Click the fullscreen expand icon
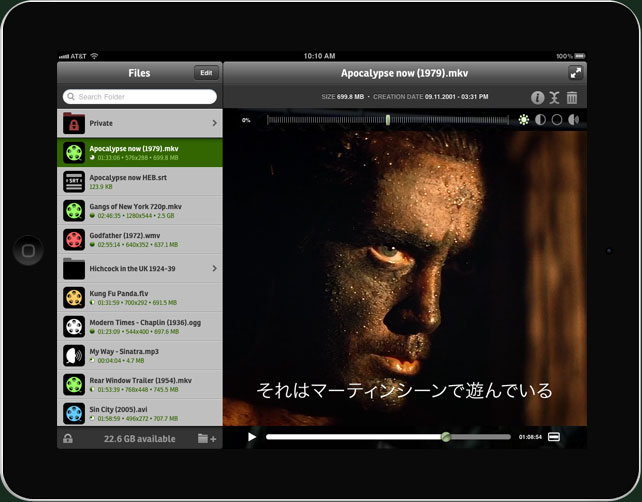 coord(575,73)
